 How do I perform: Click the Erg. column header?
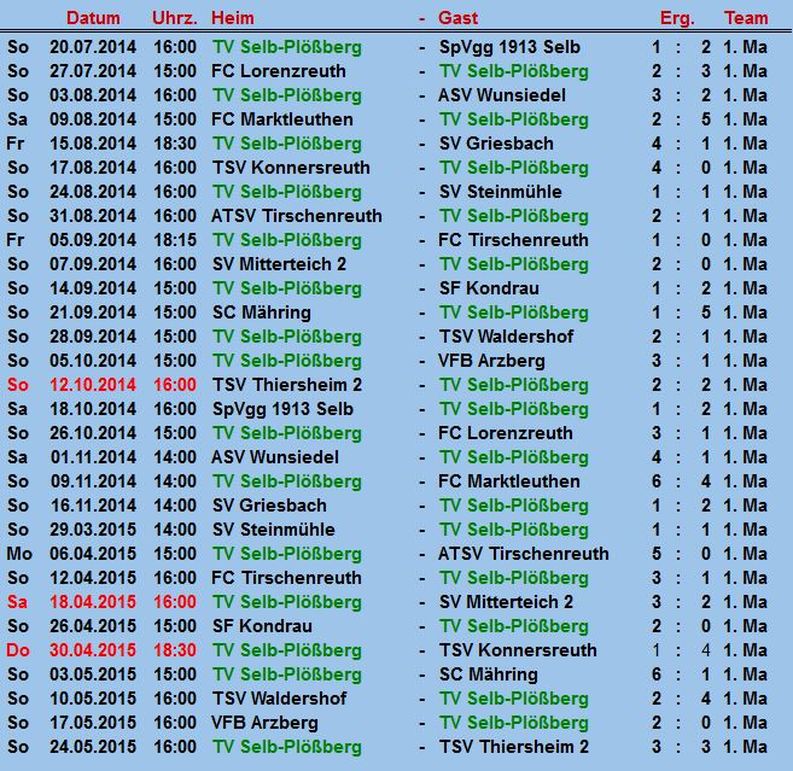677,18
